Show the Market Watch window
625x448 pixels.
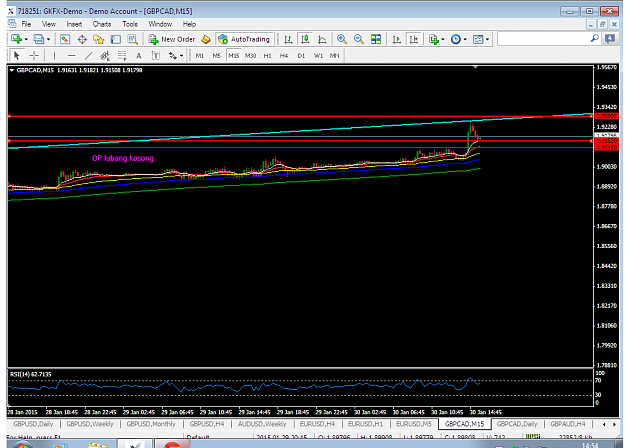[65, 39]
